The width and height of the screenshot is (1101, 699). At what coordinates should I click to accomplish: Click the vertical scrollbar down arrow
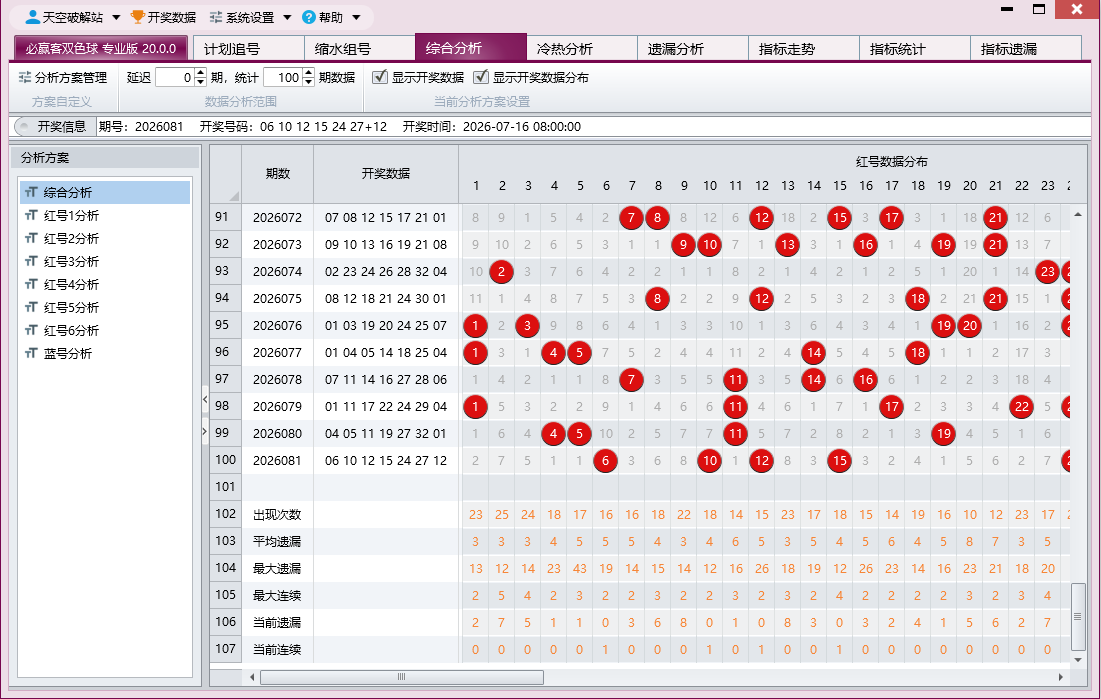click(1078, 660)
